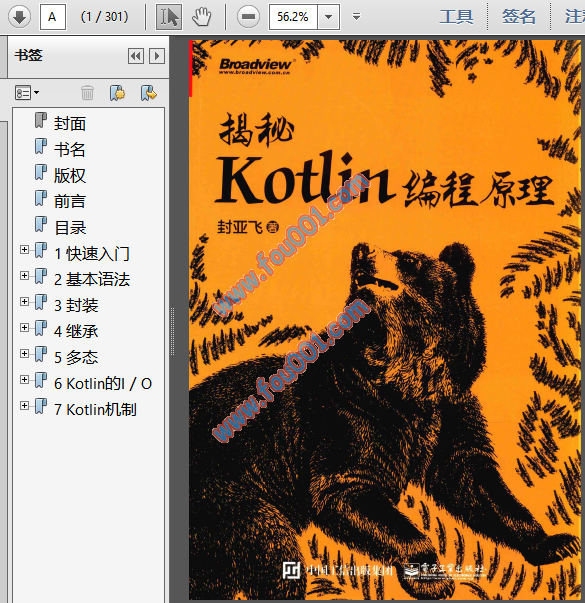Click the page number input box

53,17
